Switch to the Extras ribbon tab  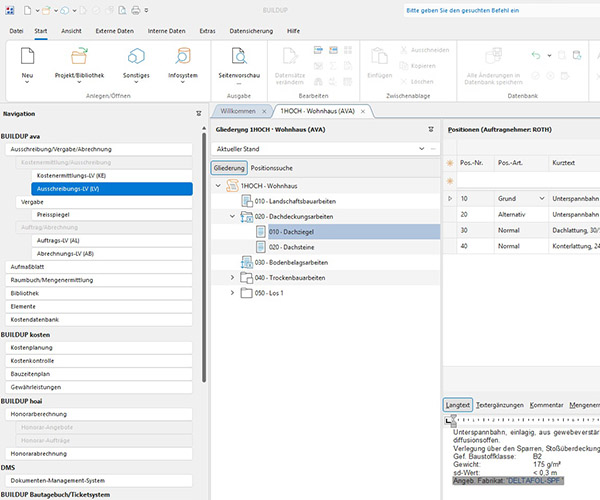pyautogui.click(x=207, y=31)
